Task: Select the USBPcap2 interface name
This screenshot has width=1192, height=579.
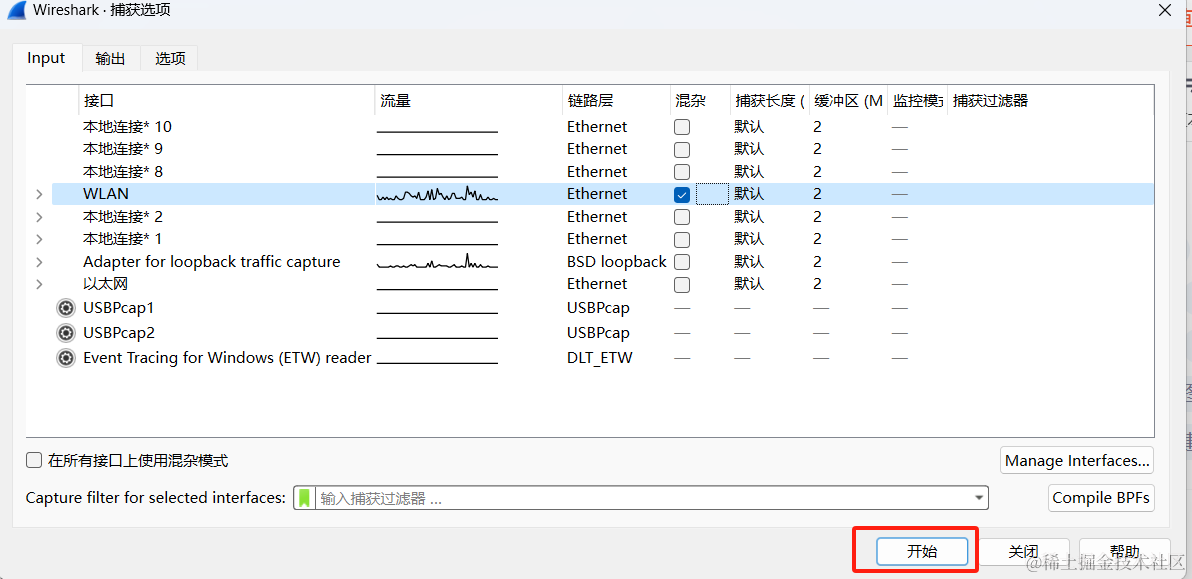Action: (119, 333)
